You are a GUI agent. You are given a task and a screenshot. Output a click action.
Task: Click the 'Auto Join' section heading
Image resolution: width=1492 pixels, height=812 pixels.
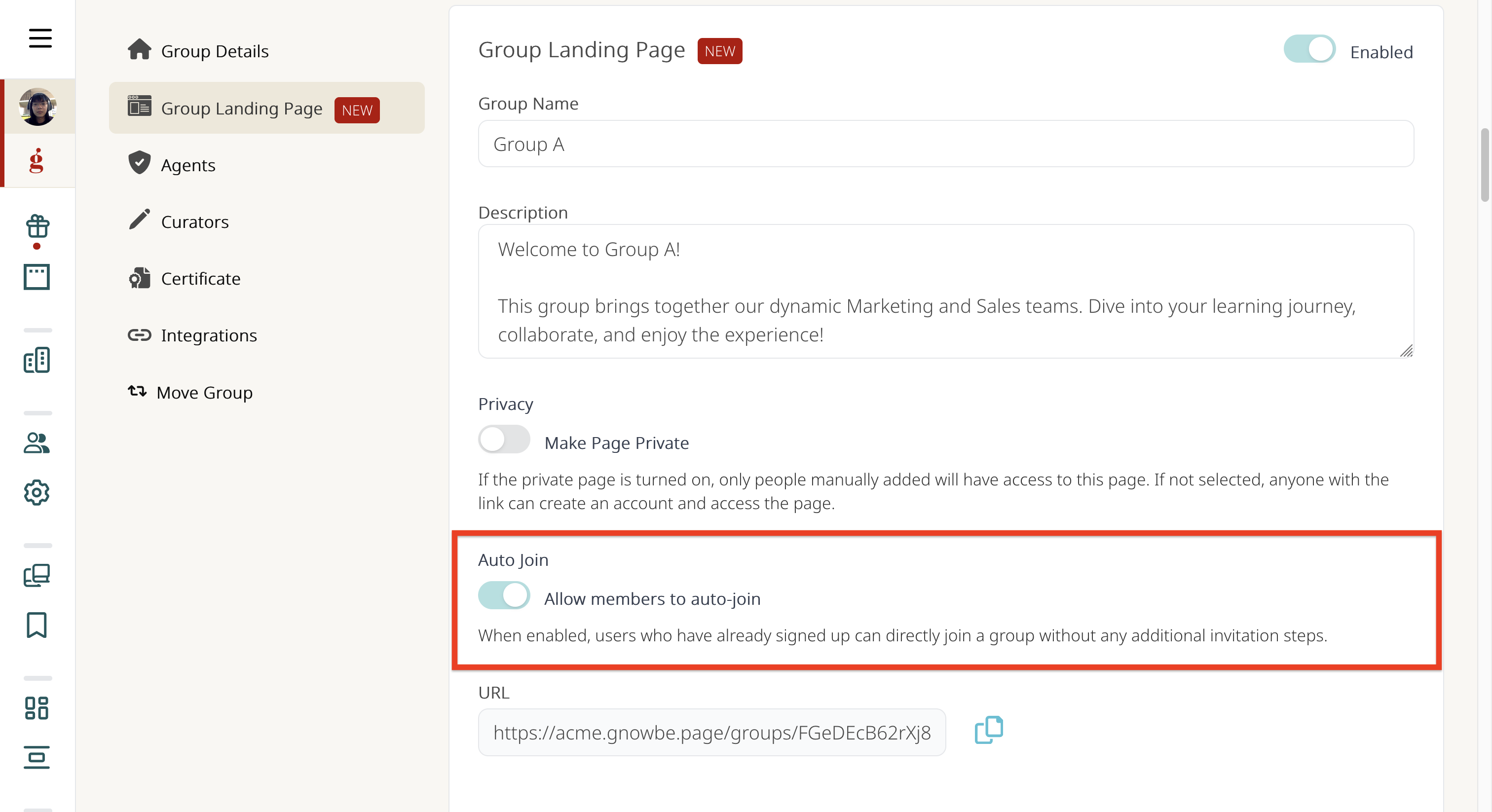click(x=513, y=560)
